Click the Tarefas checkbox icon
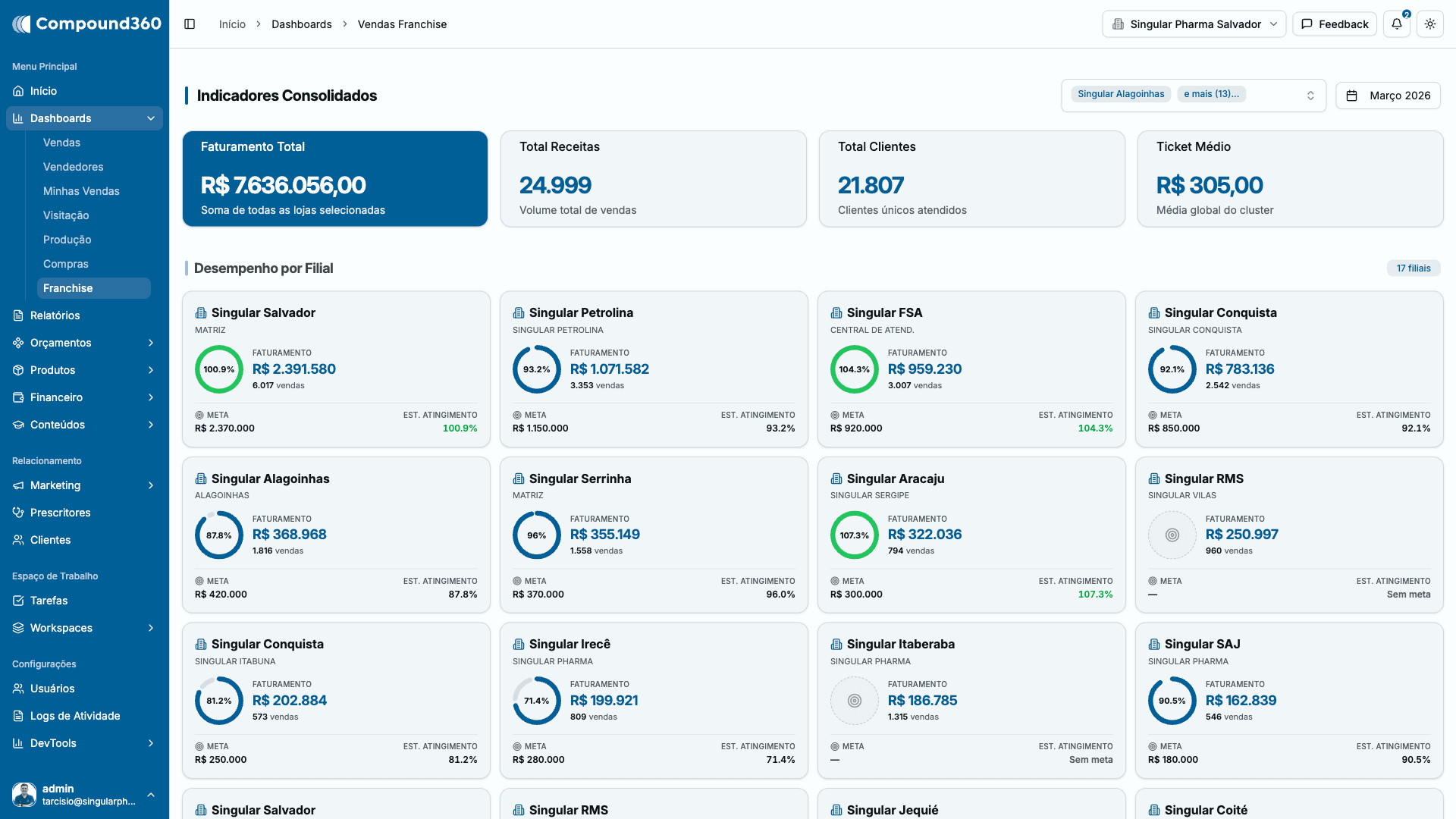 [x=18, y=601]
